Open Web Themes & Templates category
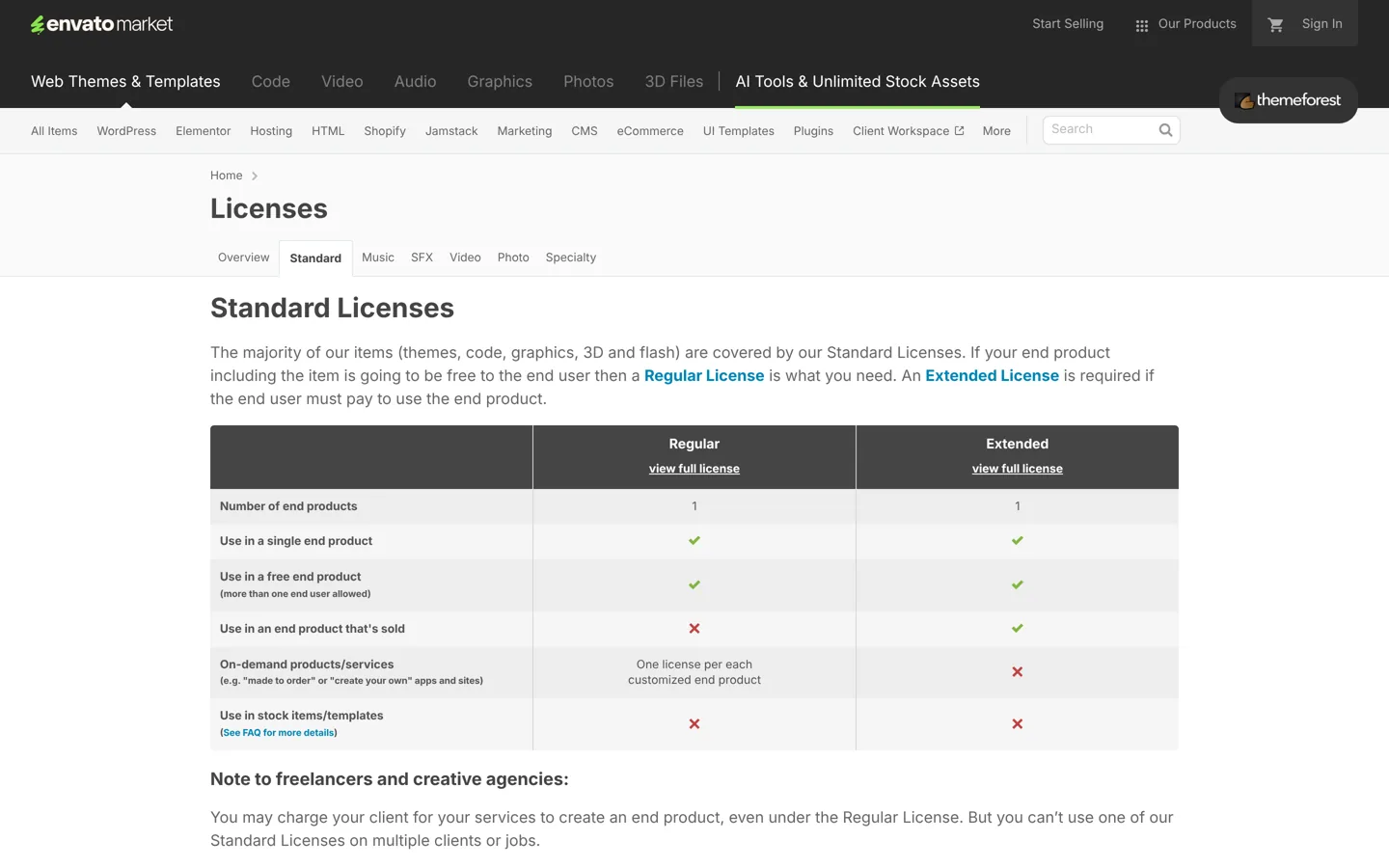This screenshot has height=868, width=1389. tap(125, 82)
